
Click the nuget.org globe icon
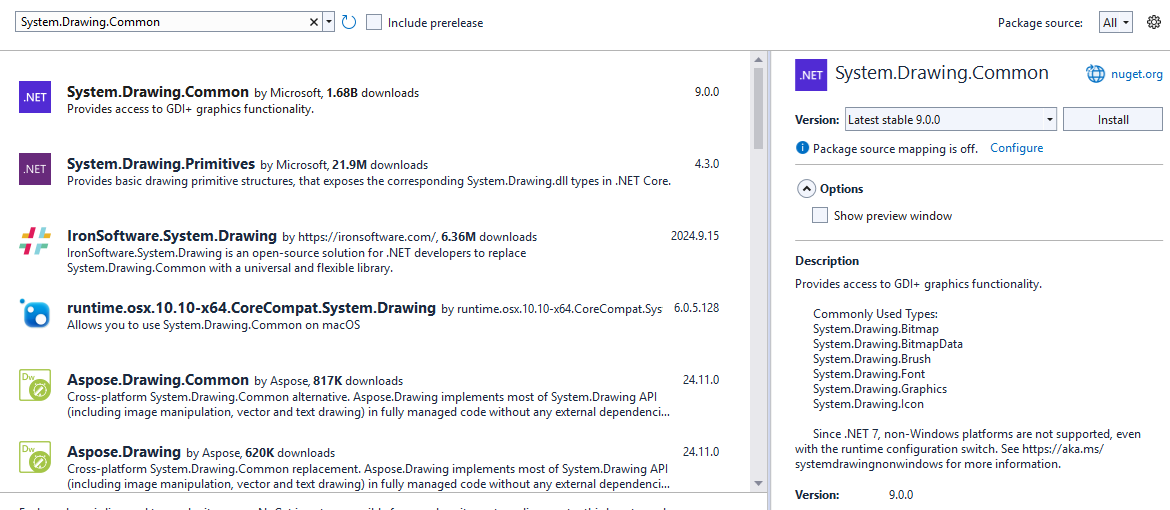pos(1095,74)
